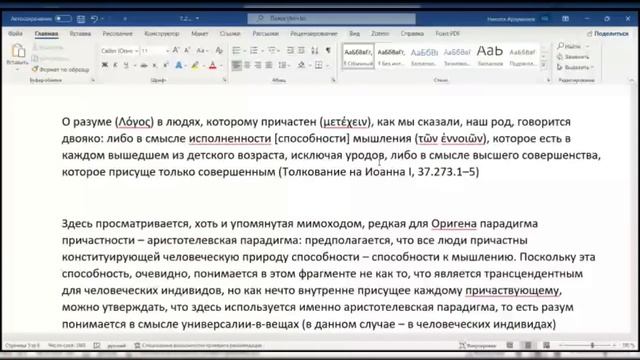Toggle Subscript formatting
This screenshot has height=360, width=640.
pyautogui.click(x=155, y=65)
